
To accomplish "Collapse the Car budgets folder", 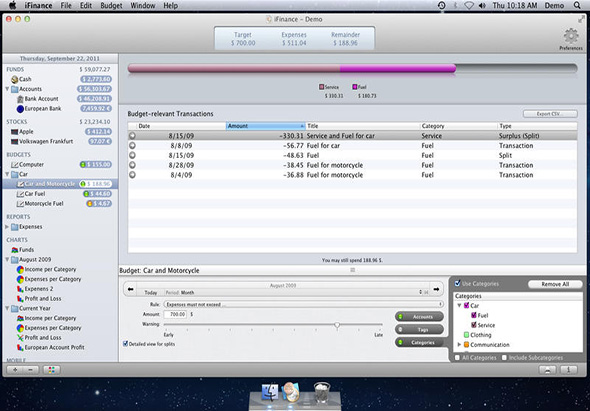I will 7,174.
